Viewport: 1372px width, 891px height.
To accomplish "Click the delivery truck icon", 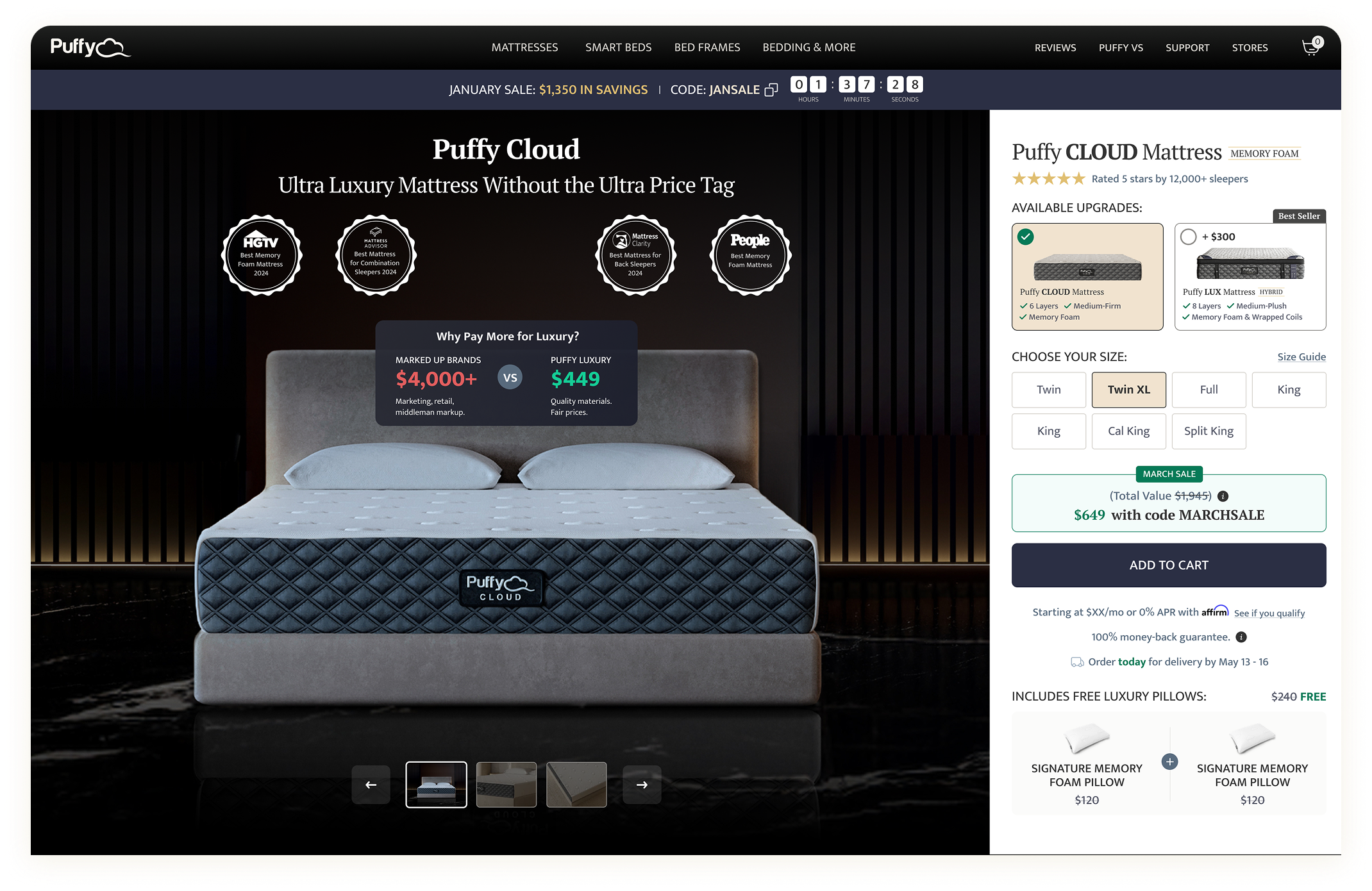I will [1077, 662].
